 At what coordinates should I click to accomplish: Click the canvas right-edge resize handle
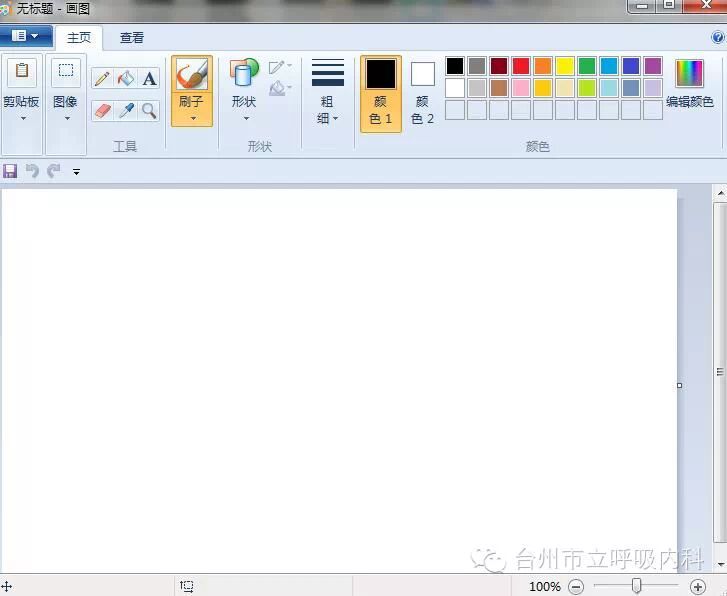click(680, 385)
